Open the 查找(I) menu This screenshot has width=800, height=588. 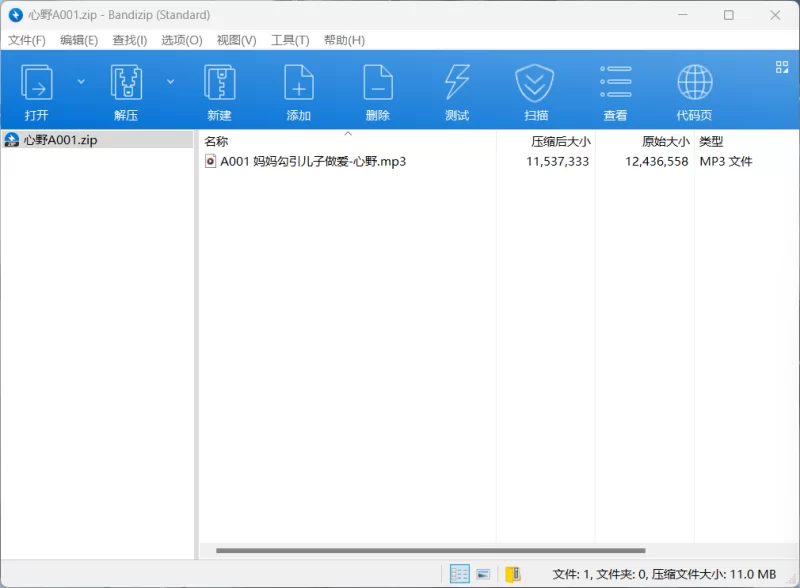(130, 40)
